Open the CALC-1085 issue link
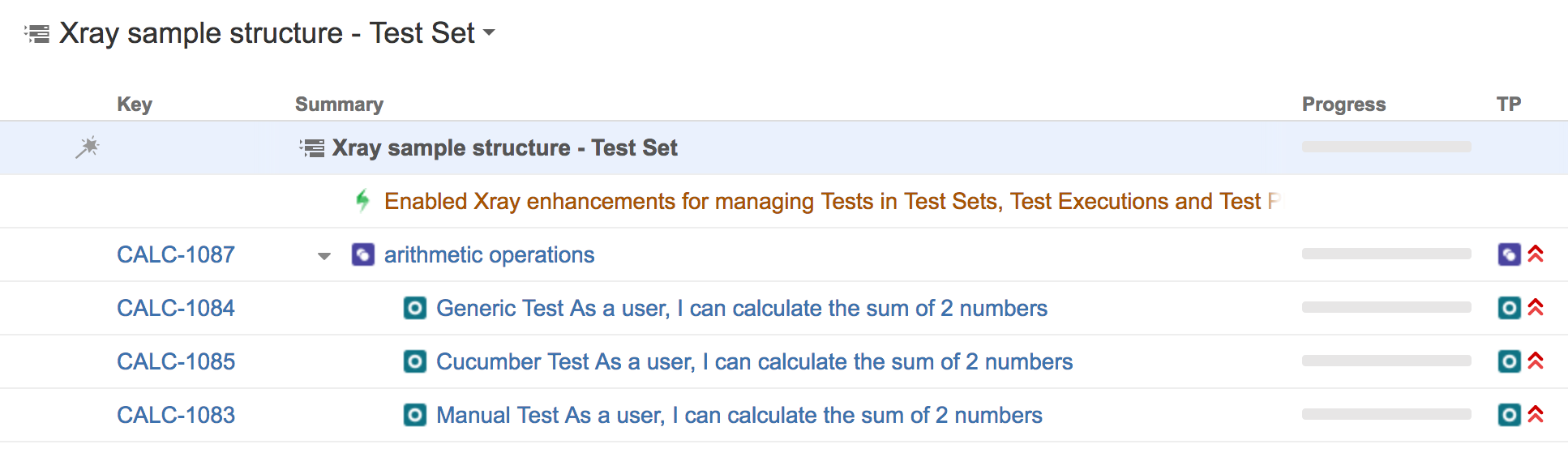1568x457 pixels. pos(176,361)
